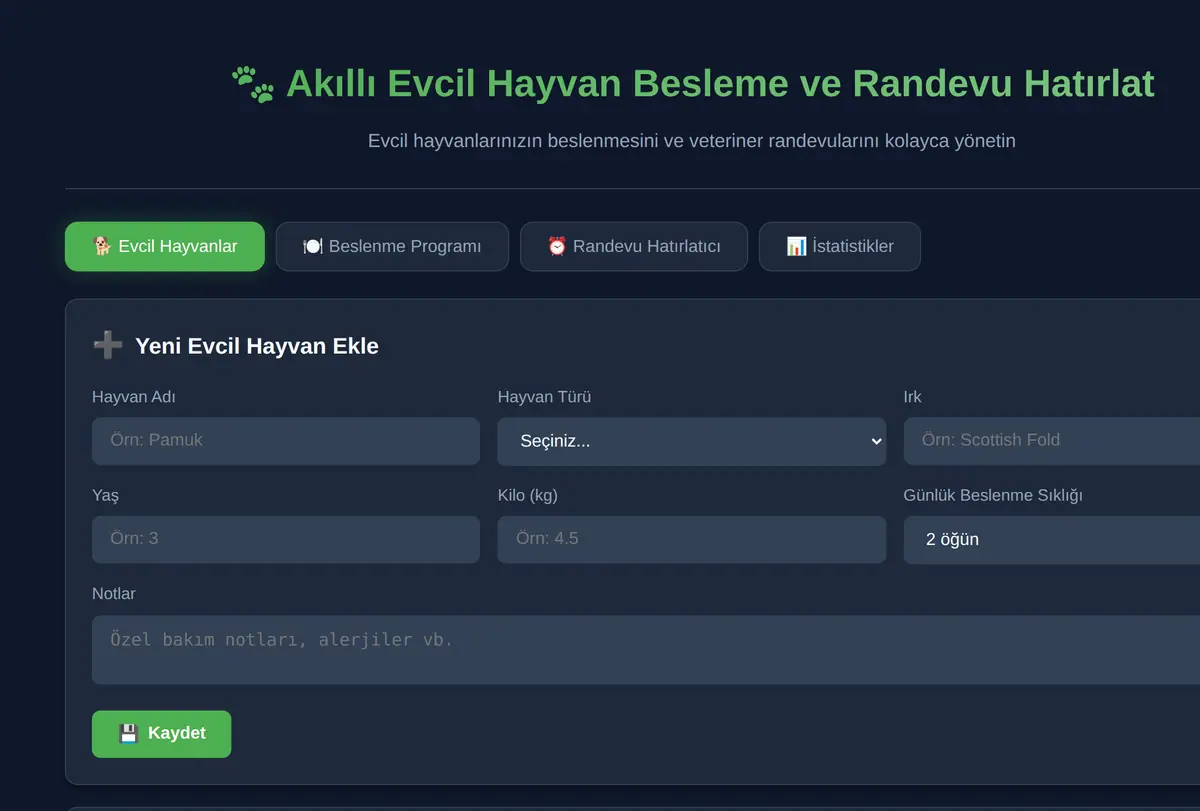The height and width of the screenshot is (811, 1200).
Task: Click the page title Akıllı Evcil Hayvan Besleme
Action: tap(720, 84)
